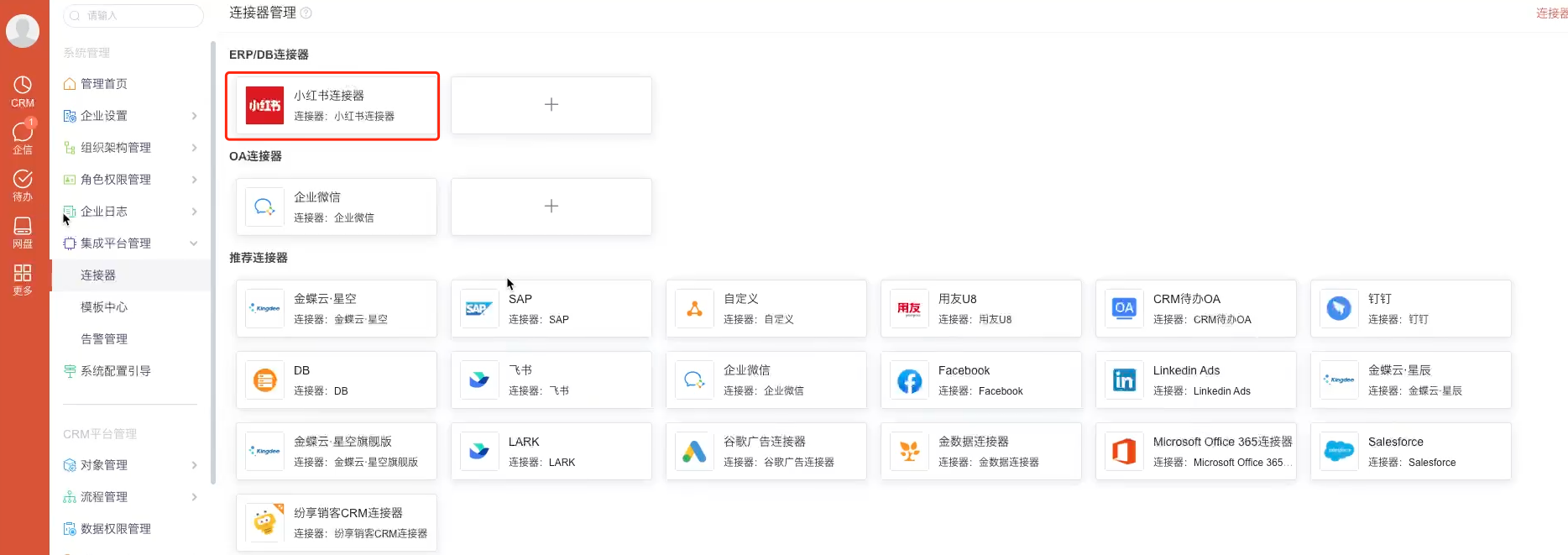Click the 谷歌广告连接器 logo icon
This screenshot has height=555, width=1568.
point(694,452)
